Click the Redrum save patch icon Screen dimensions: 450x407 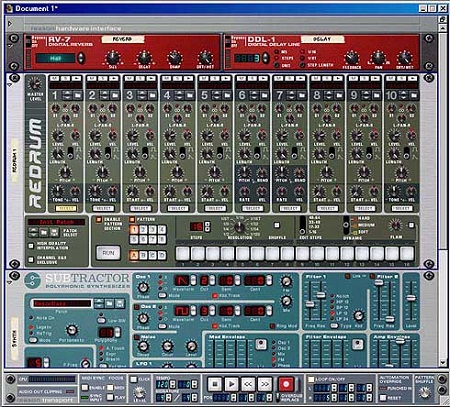54,232
